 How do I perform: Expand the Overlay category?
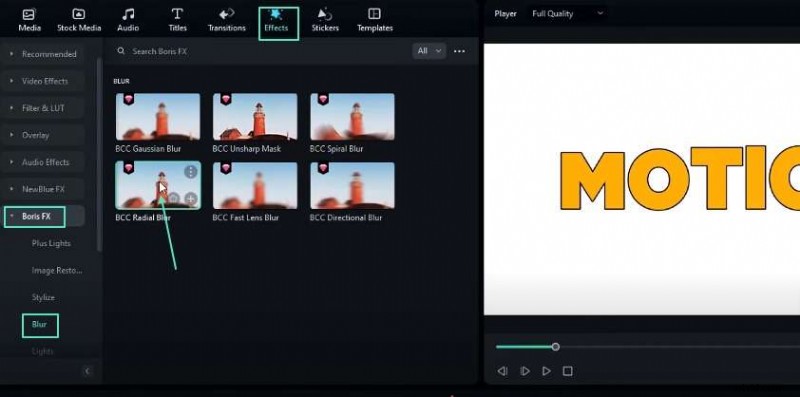tap(43, 135)
